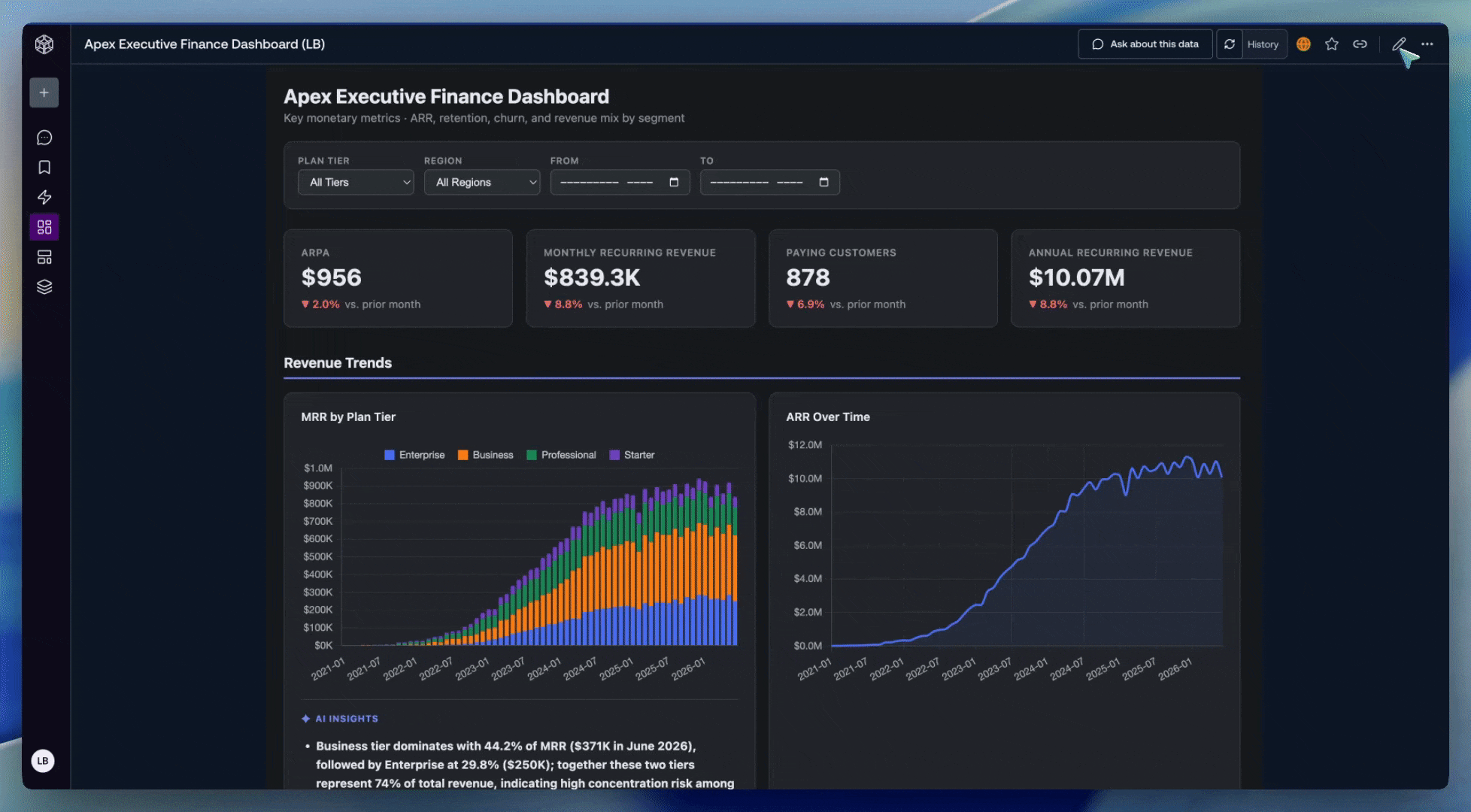Screen dimensions: 1471x812
Task: Click Ask about this data button
Action: [x=1145, y=44]
